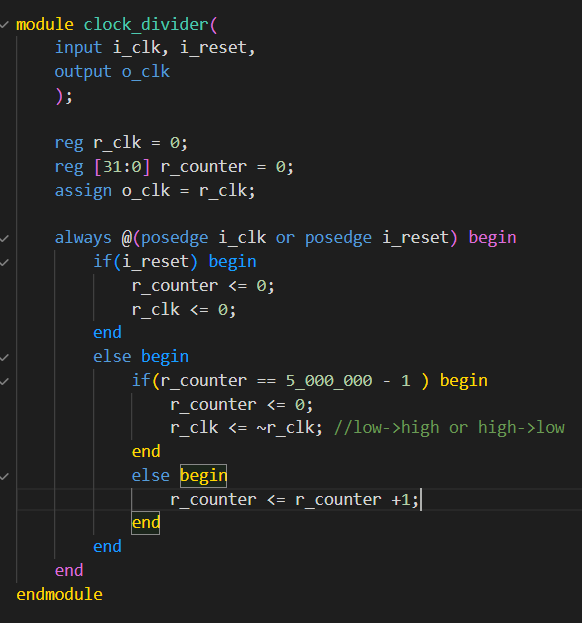Click 'r_counter +1;' expression
This screenshot has width=582, height=623.
tap(357, 499)
